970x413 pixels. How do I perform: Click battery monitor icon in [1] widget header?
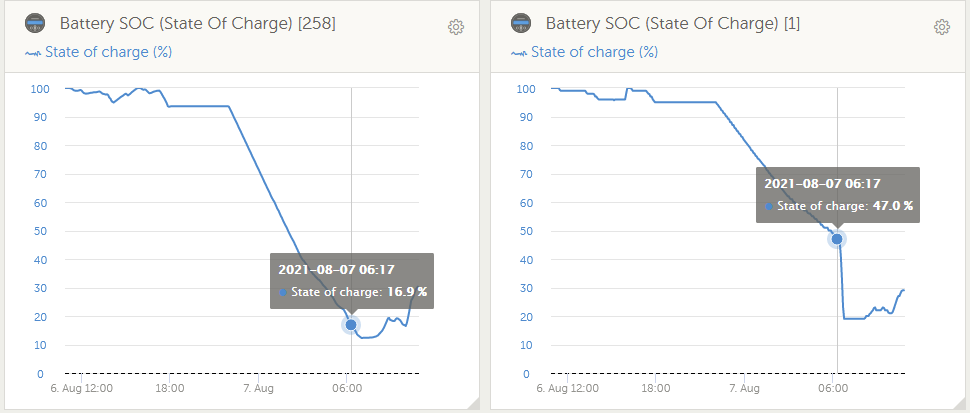(x=521, y=24)
